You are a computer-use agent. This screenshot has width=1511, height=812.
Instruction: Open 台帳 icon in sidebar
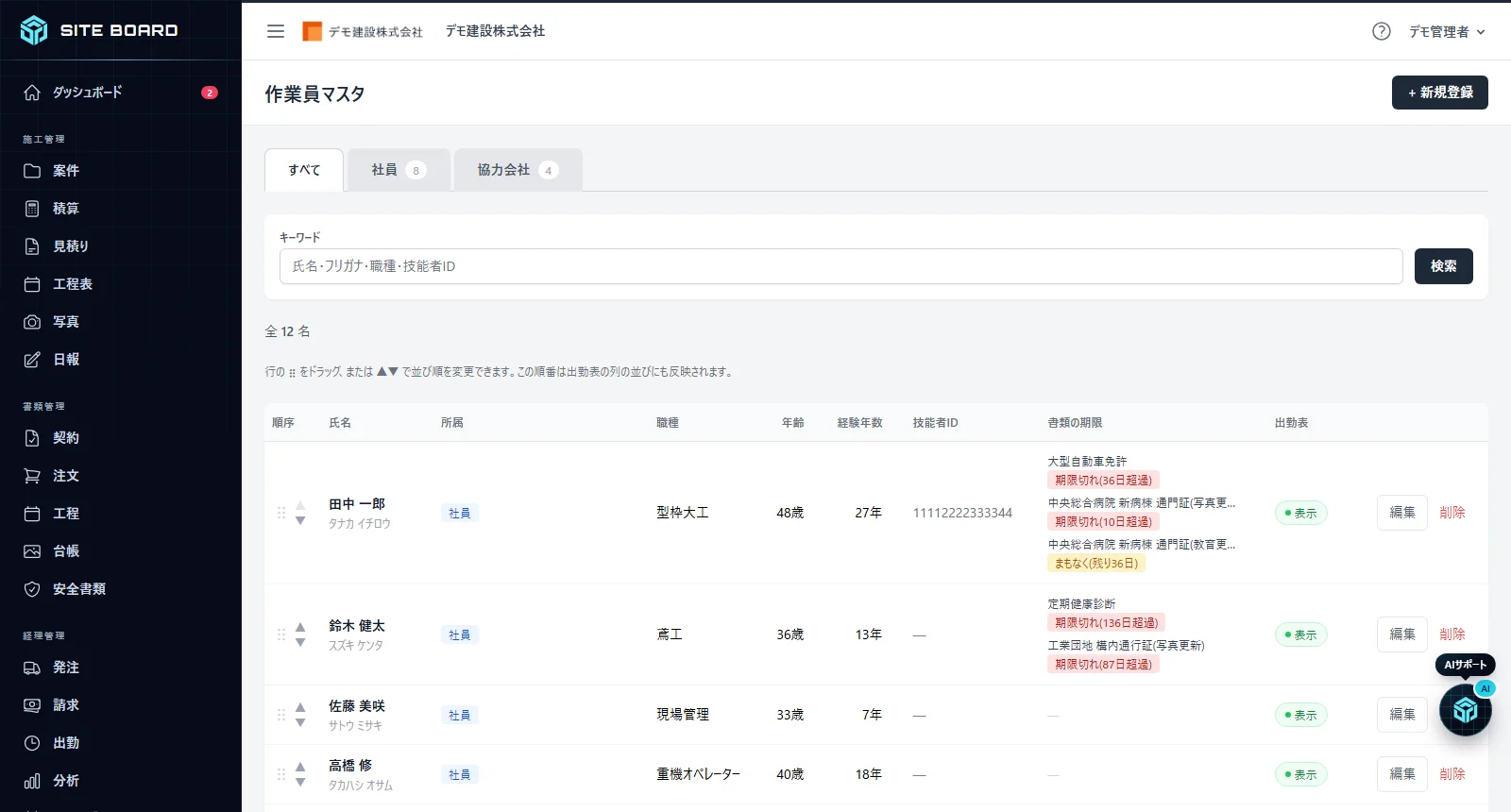tap(32, 551)
